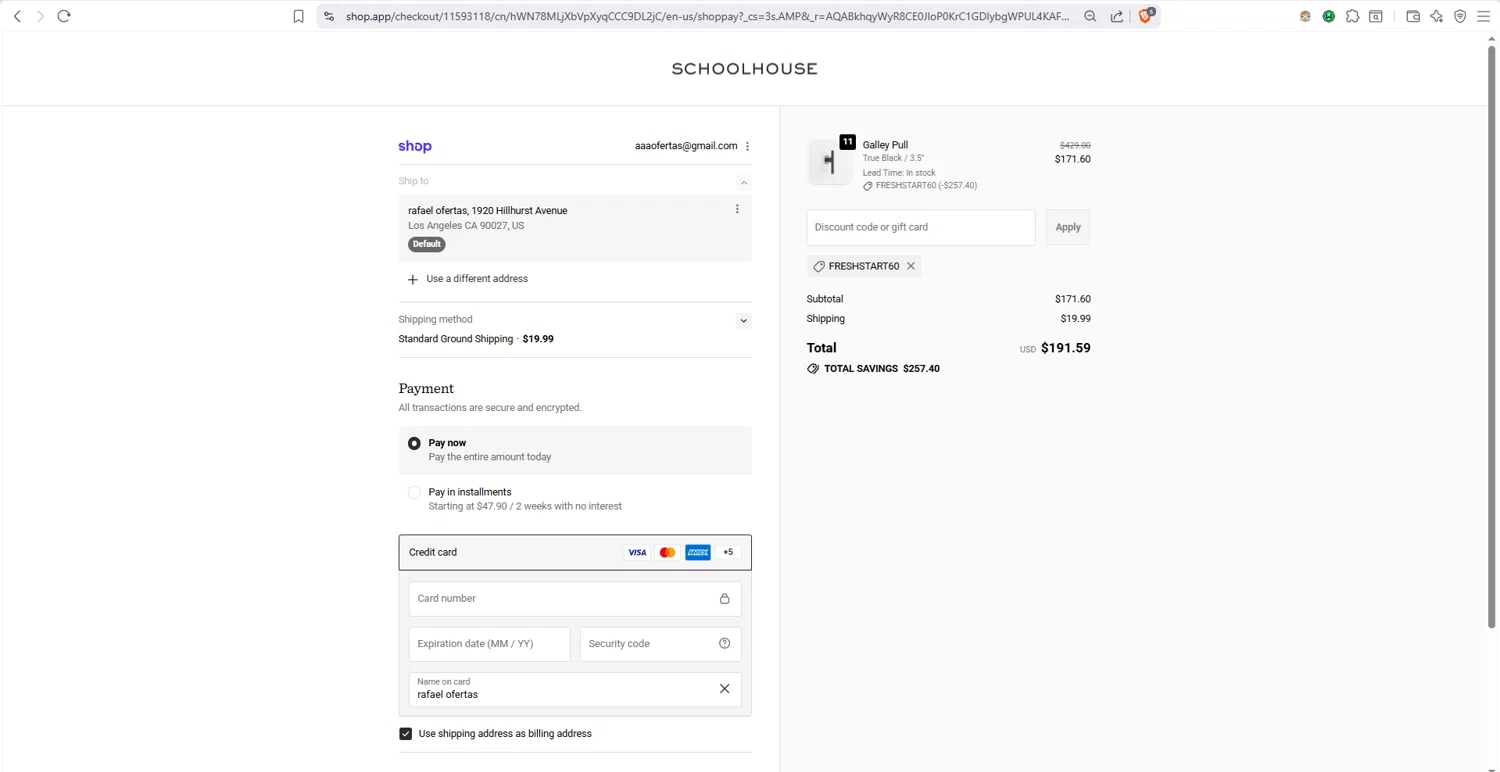1500x772 pixels.
Task: Click the Apply discount button
Action: 1067,227
